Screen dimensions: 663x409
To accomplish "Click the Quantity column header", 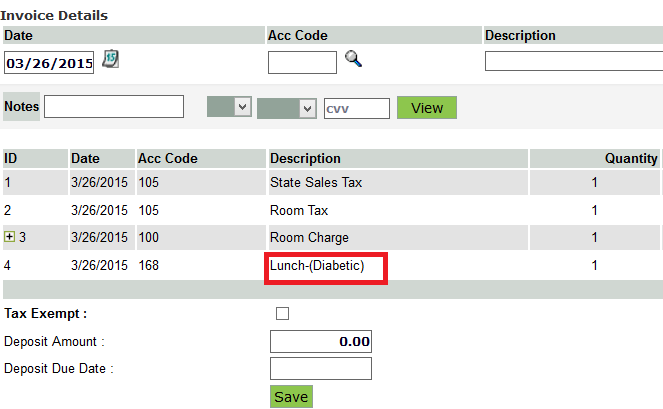I will tap(631, 158).
